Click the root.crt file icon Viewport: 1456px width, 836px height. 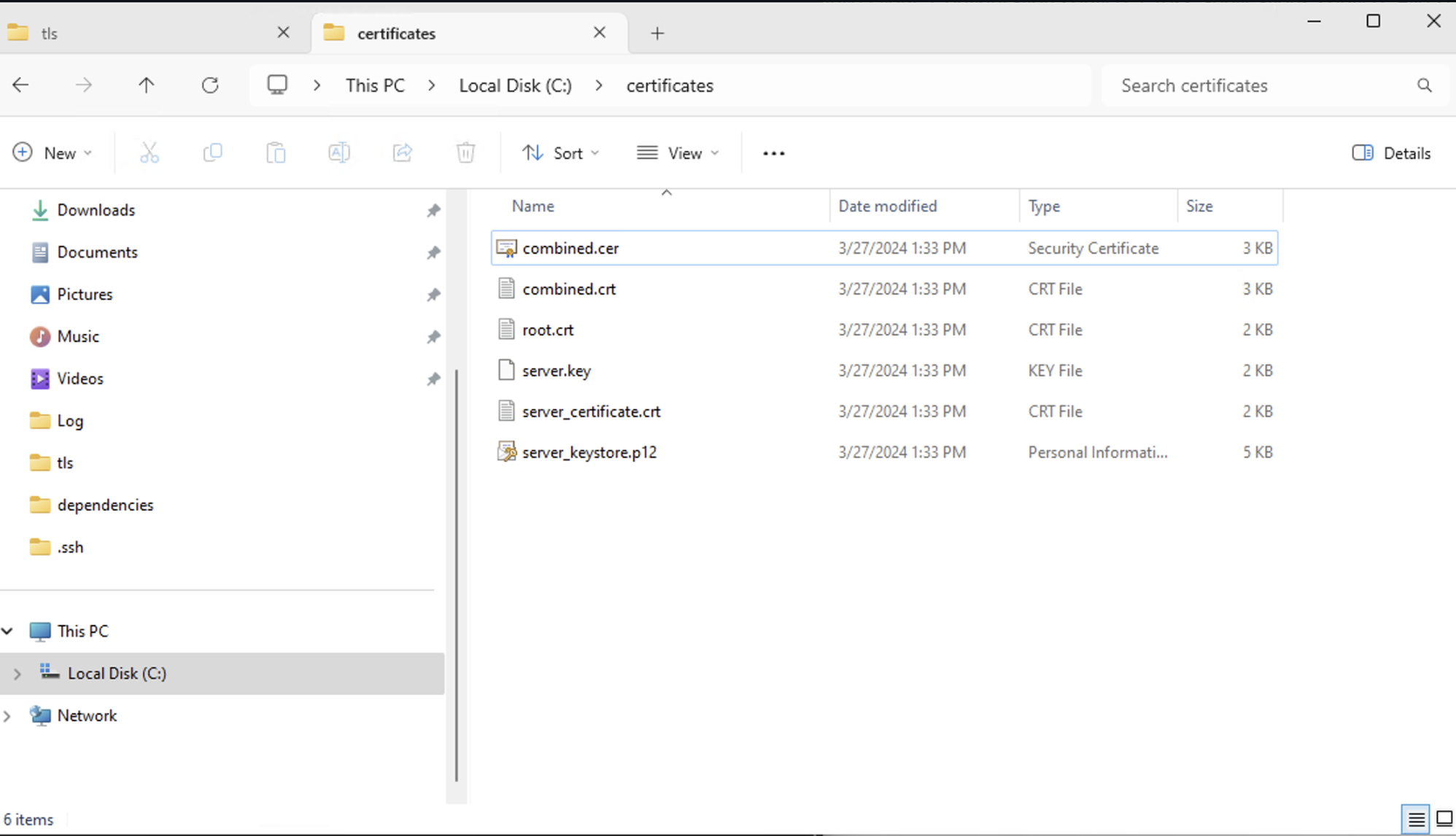coord(506,330)
